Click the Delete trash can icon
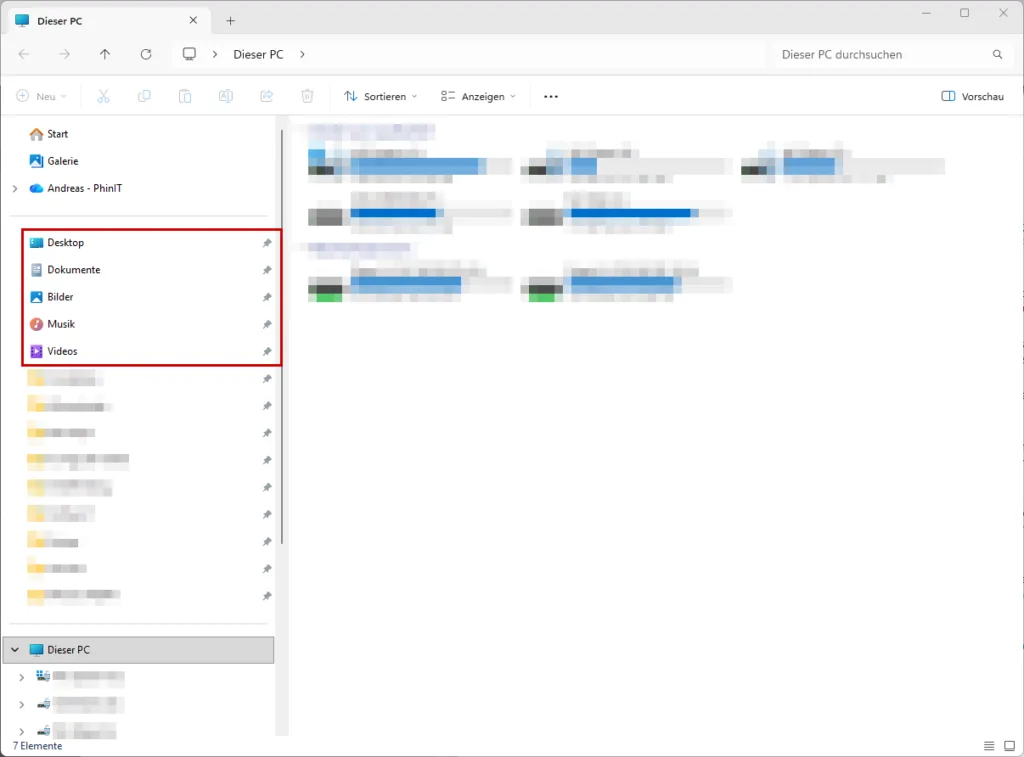 (307, 96)
